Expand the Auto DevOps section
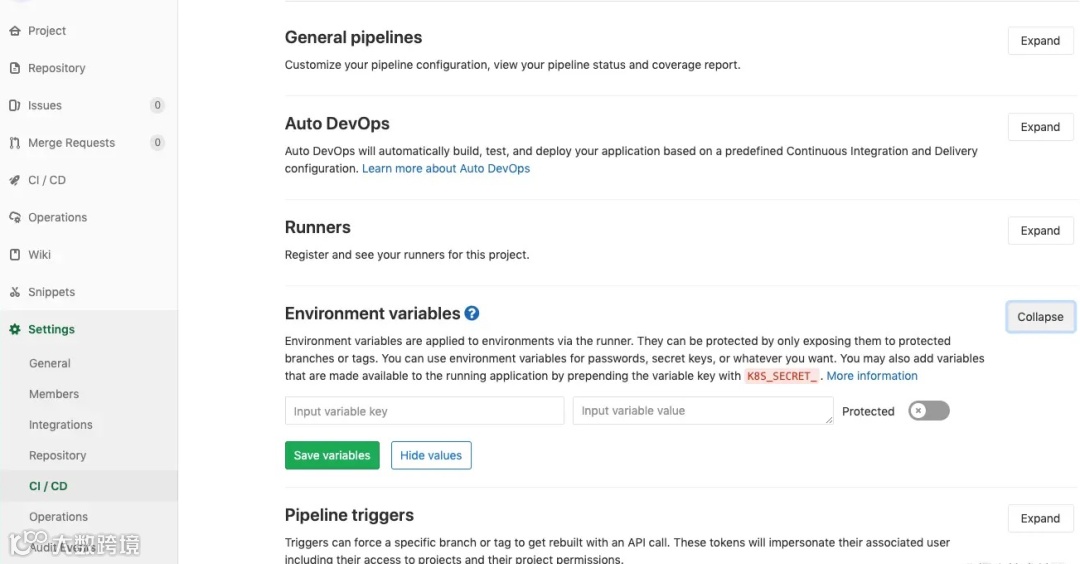 [x=1040, y=127]
